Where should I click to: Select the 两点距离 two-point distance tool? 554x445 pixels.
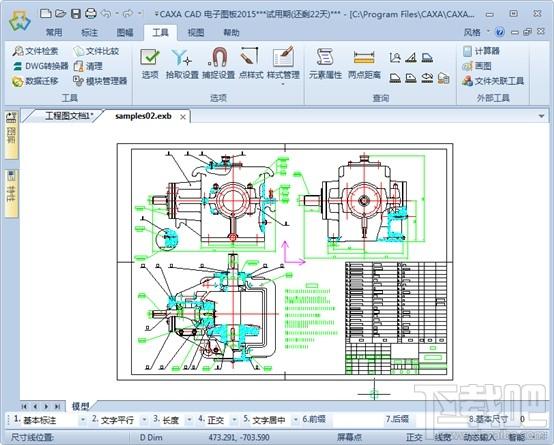[364, 63]
